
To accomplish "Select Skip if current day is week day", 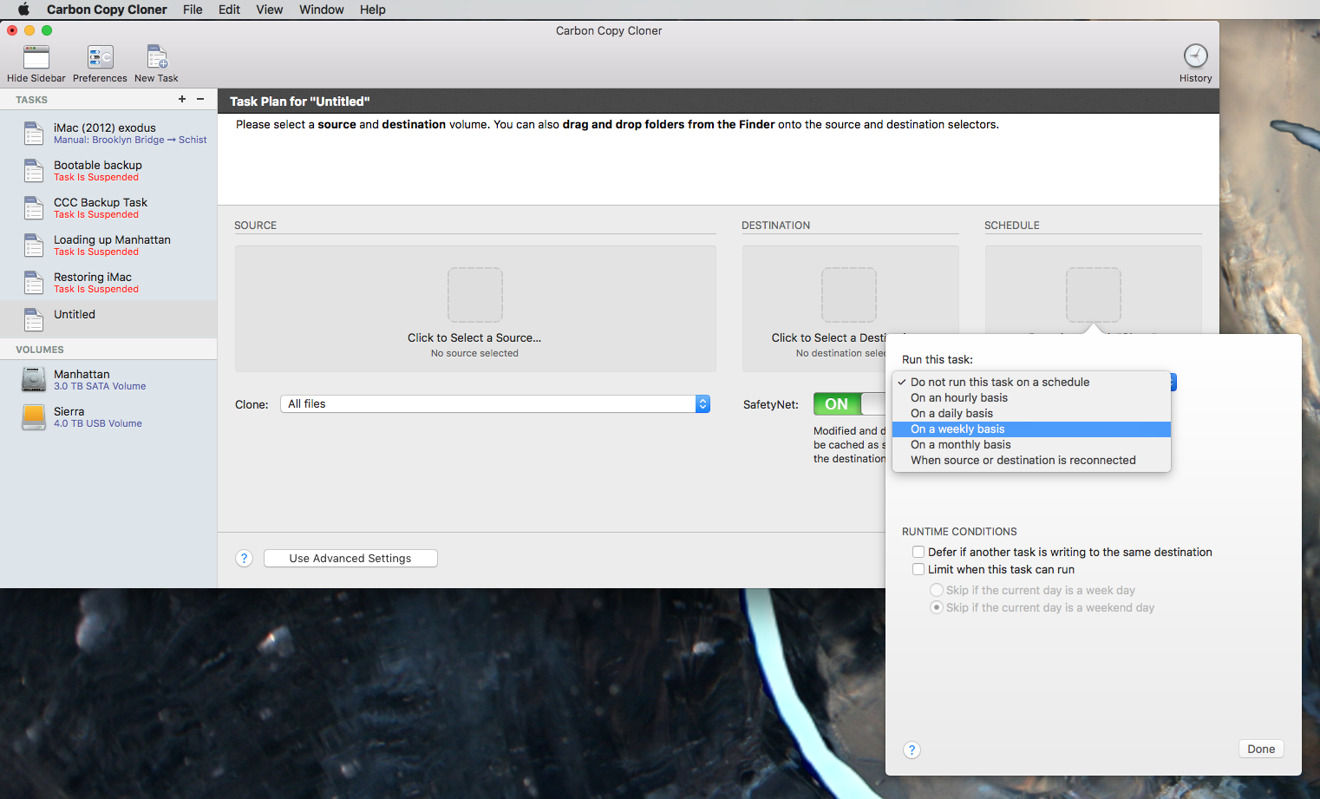I will tap(937, 590).
